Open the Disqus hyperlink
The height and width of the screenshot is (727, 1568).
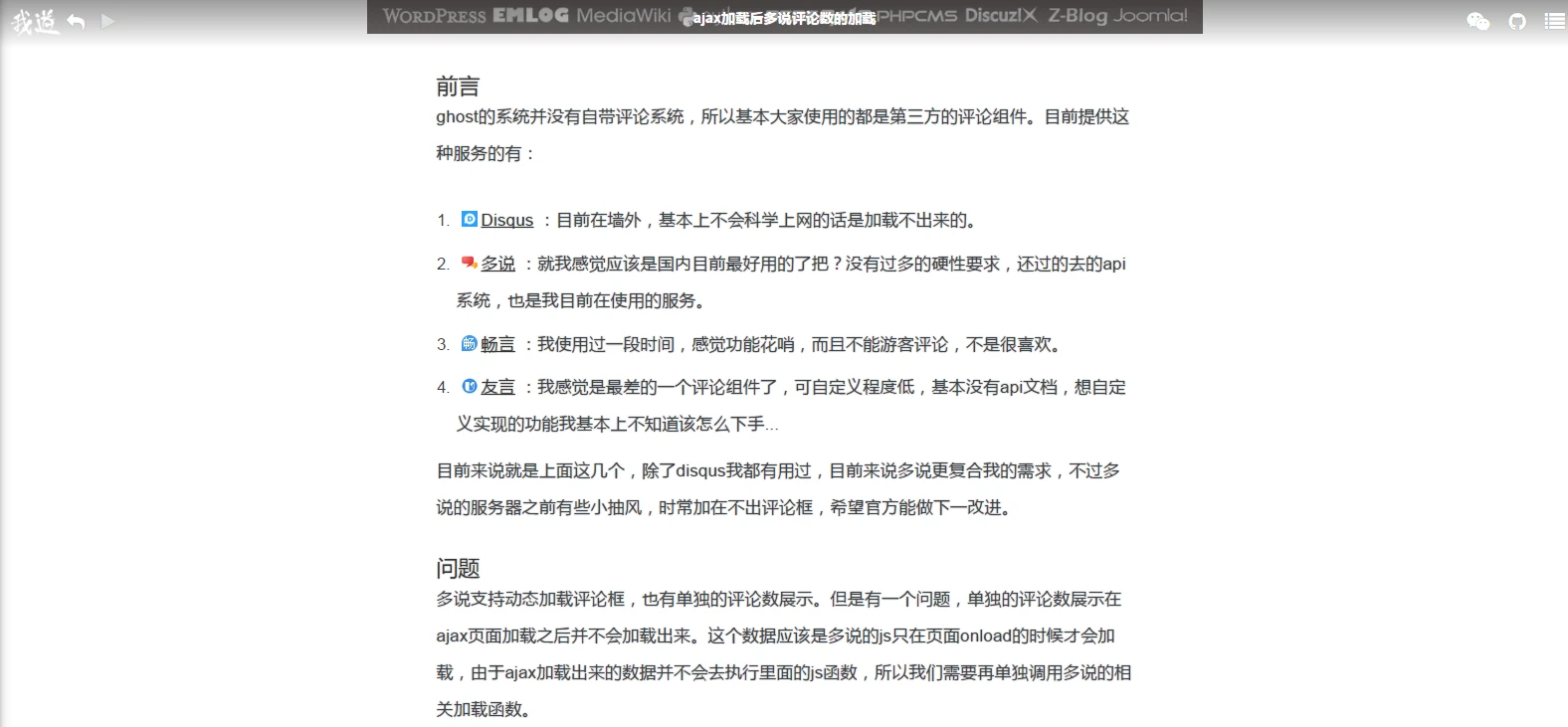click(x=506, y=220)
